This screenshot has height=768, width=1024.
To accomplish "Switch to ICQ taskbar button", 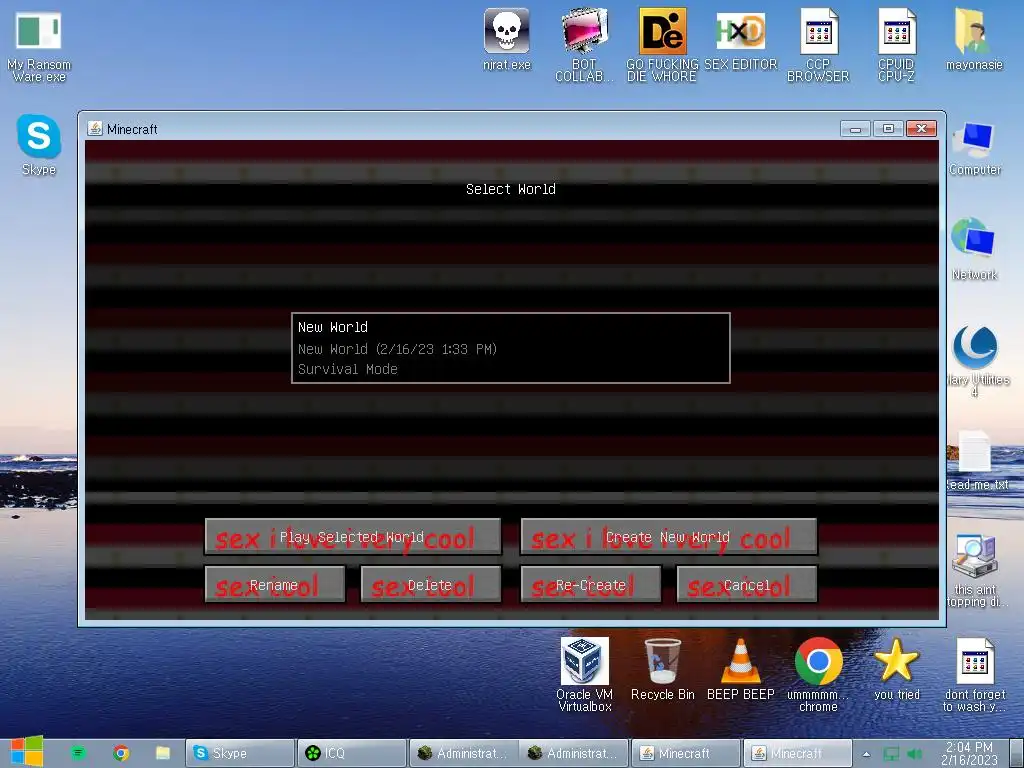I will [351, 753].
